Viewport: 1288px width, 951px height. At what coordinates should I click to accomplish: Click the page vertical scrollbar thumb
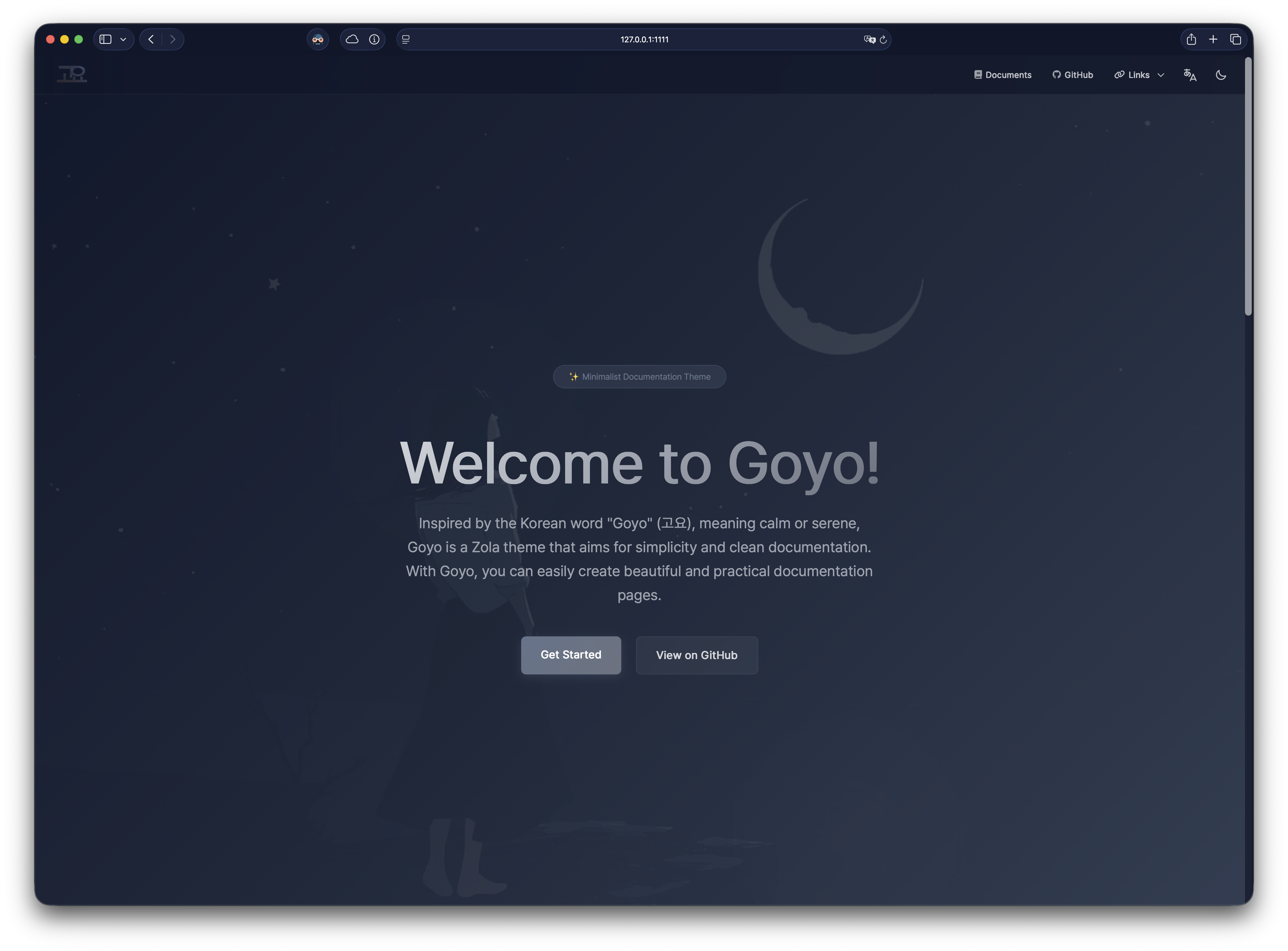click(x=1248, y=186)
